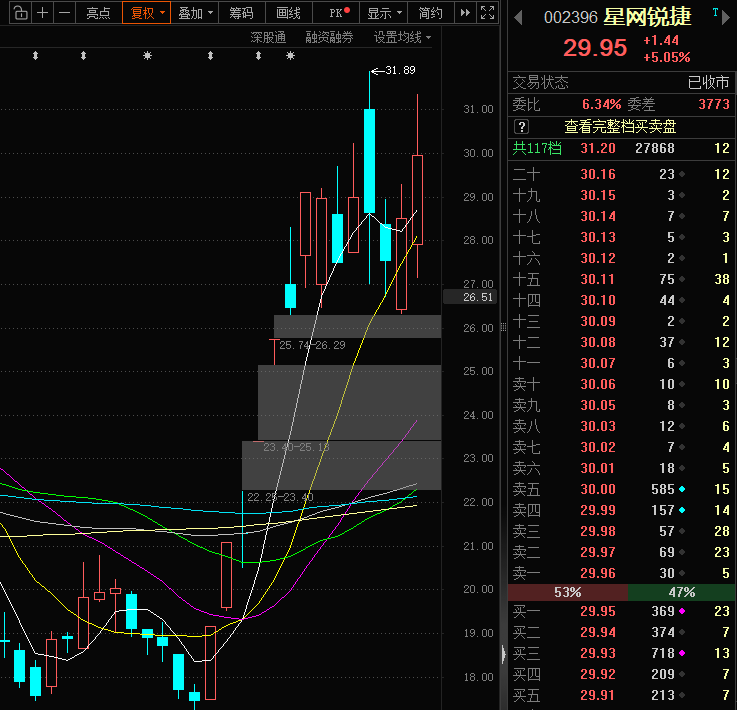Viewport: 737px width, 710px height.
Task: Click stock code 002396
Action: (x=571, y=18)
